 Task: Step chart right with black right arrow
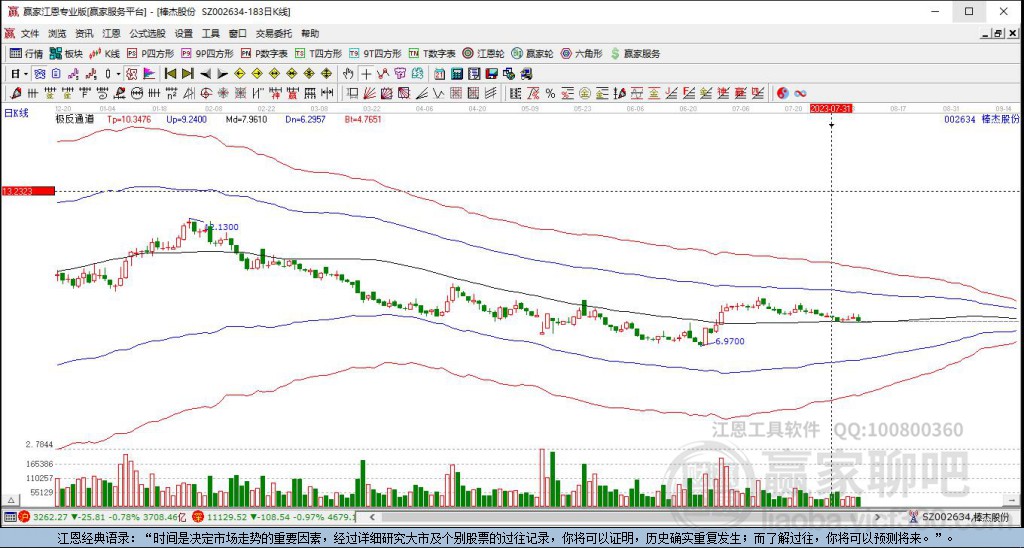222,74
